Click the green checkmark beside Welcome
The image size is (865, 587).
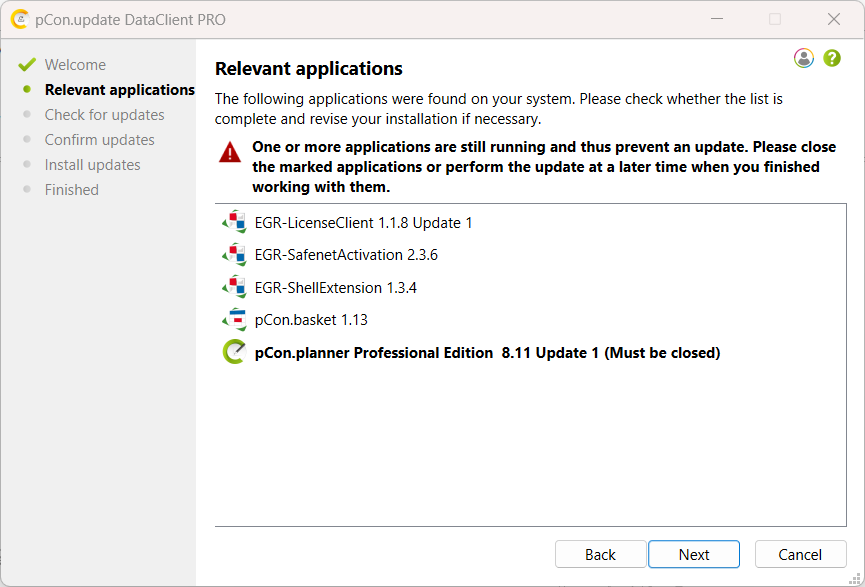tap(26, 65)
